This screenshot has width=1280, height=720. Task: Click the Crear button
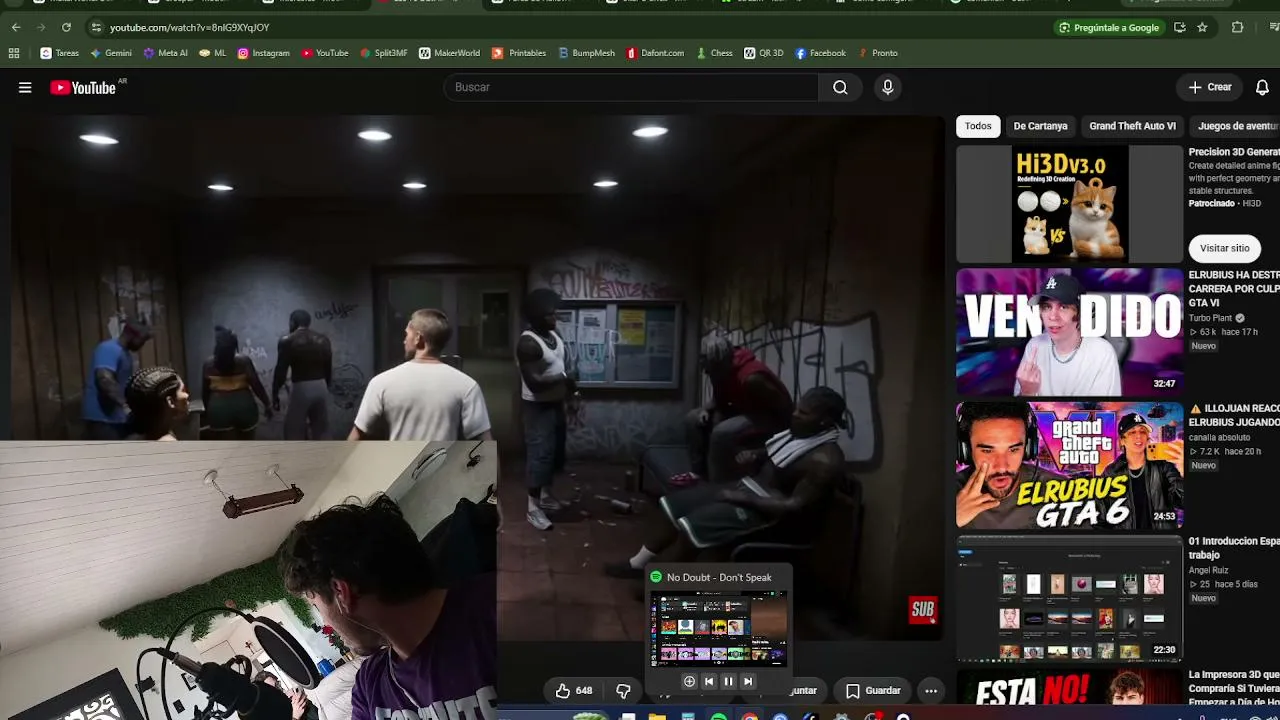[1210, 87]
